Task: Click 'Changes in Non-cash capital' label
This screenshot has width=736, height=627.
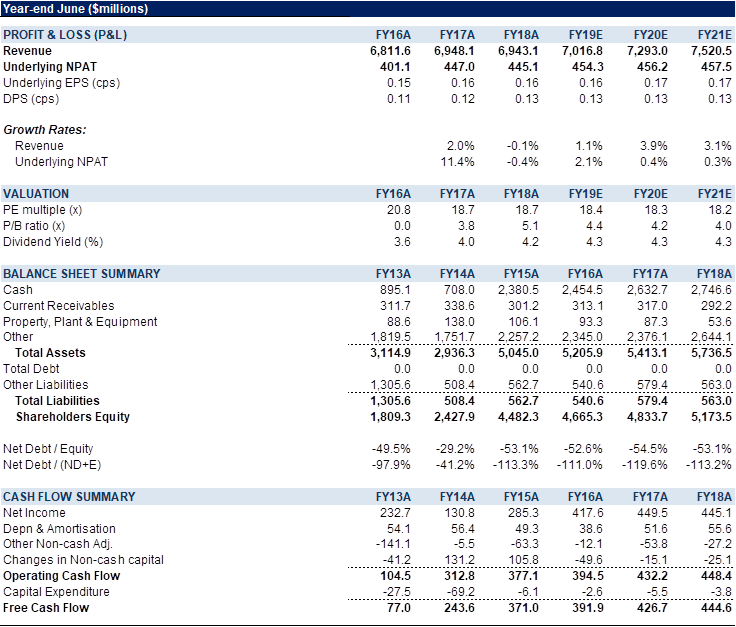Action: click(x=84, y=560)
